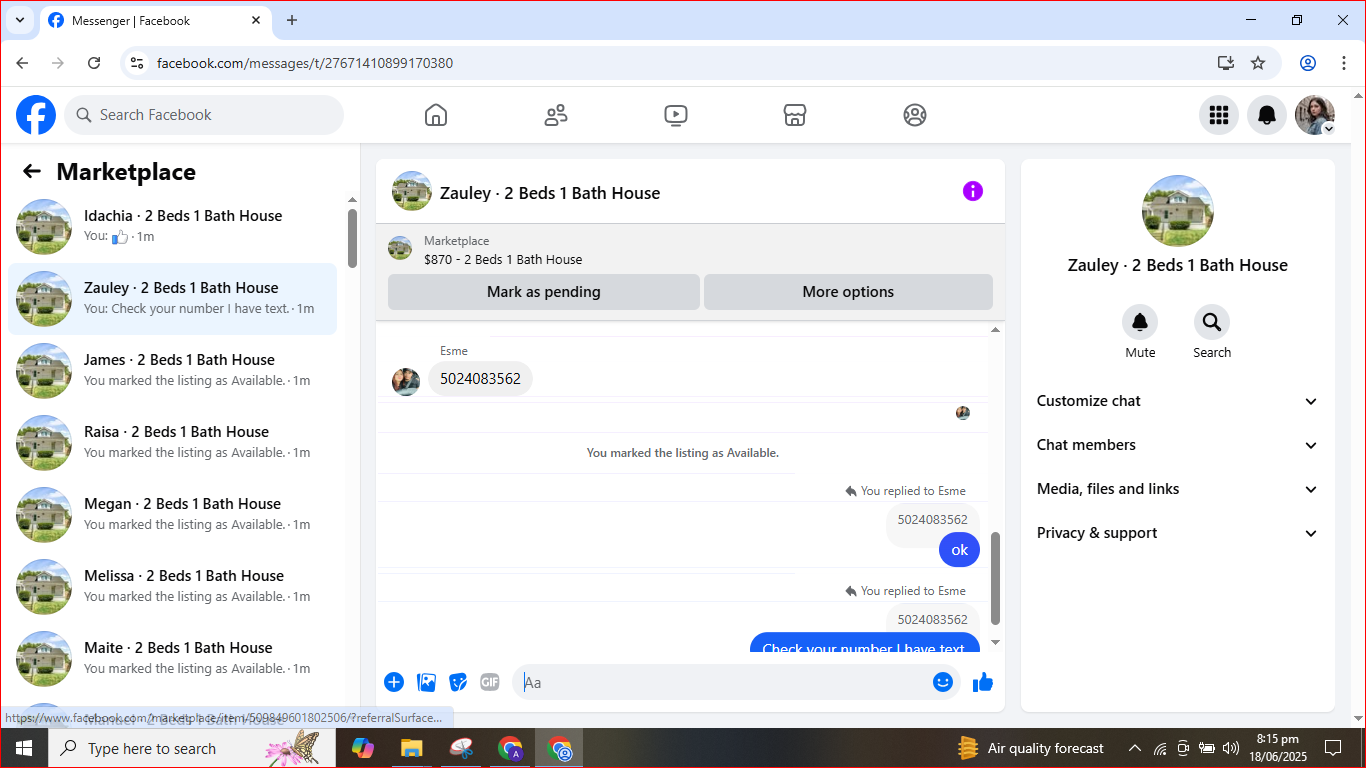Click the conversation list scrollbar
The image size is (1366, 768).
[352, 238]
